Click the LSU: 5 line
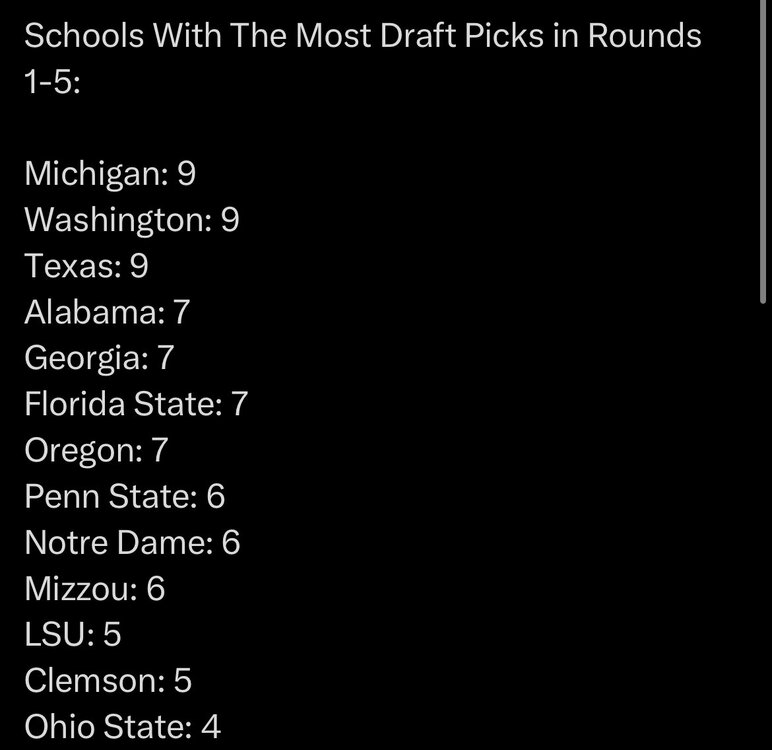Screen dimensions: 772x750 [x=72, y=634]
